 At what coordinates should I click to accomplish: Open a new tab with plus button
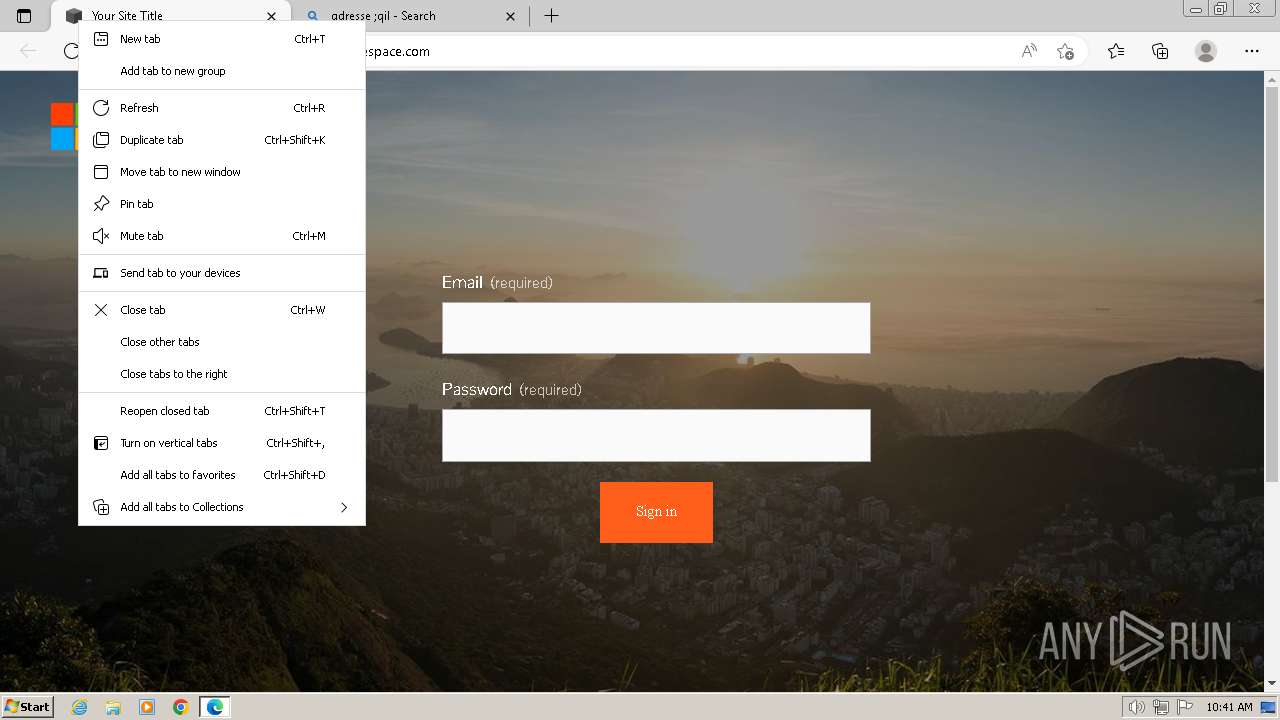[551, 16]
